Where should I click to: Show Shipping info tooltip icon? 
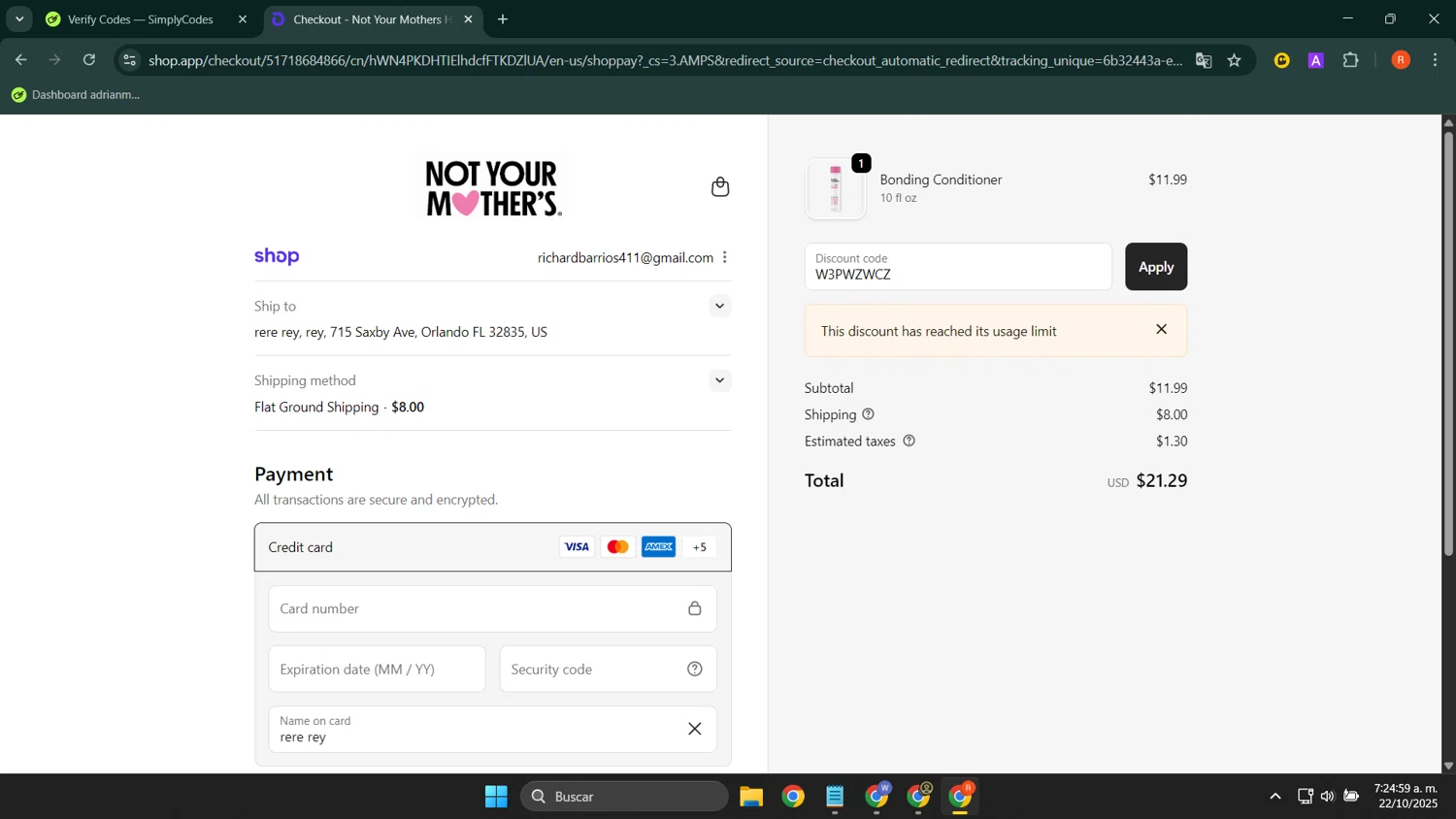click(868, 414)
